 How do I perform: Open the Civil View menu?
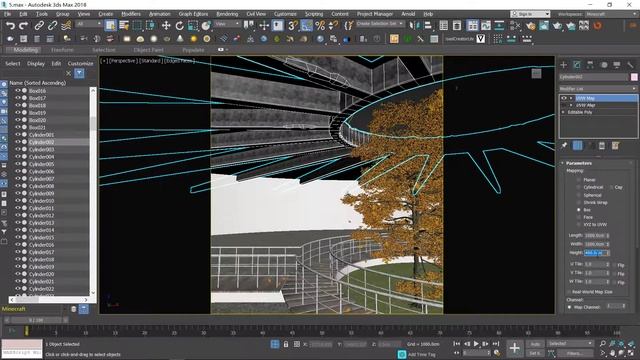click(x=256, y=14)
